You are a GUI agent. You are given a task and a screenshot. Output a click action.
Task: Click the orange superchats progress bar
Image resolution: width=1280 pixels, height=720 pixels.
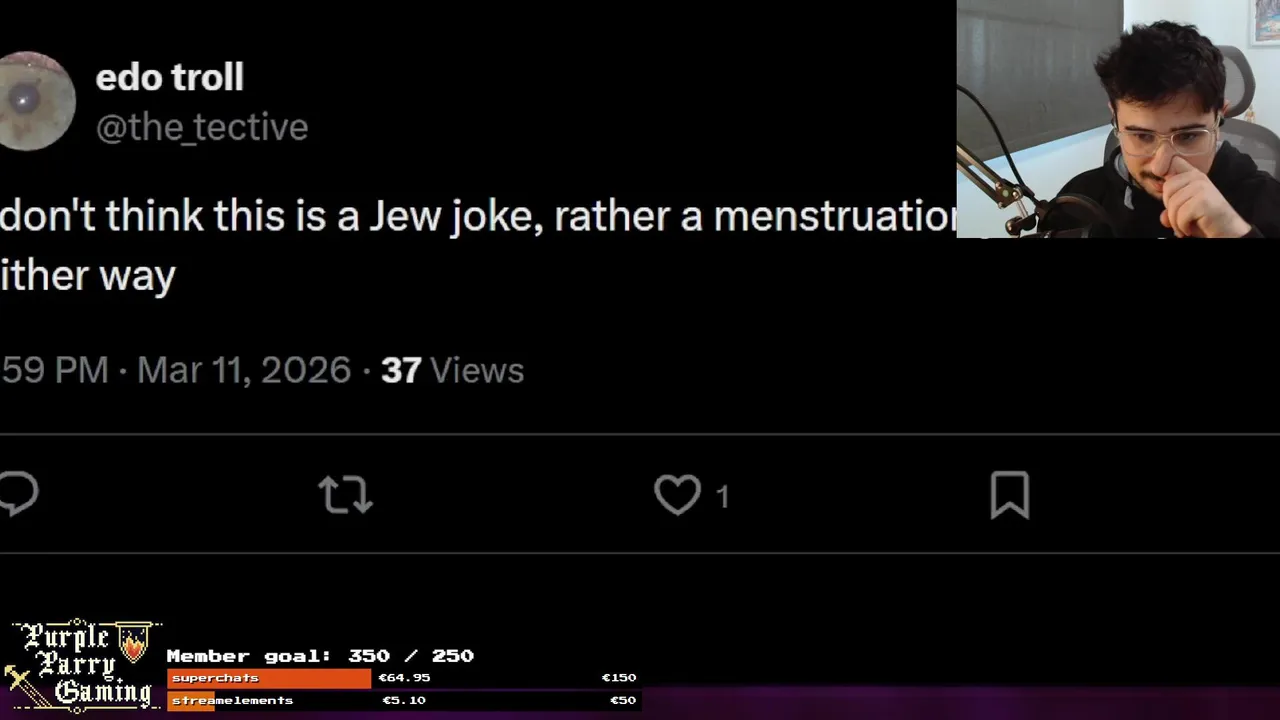(x=268, y=678)
